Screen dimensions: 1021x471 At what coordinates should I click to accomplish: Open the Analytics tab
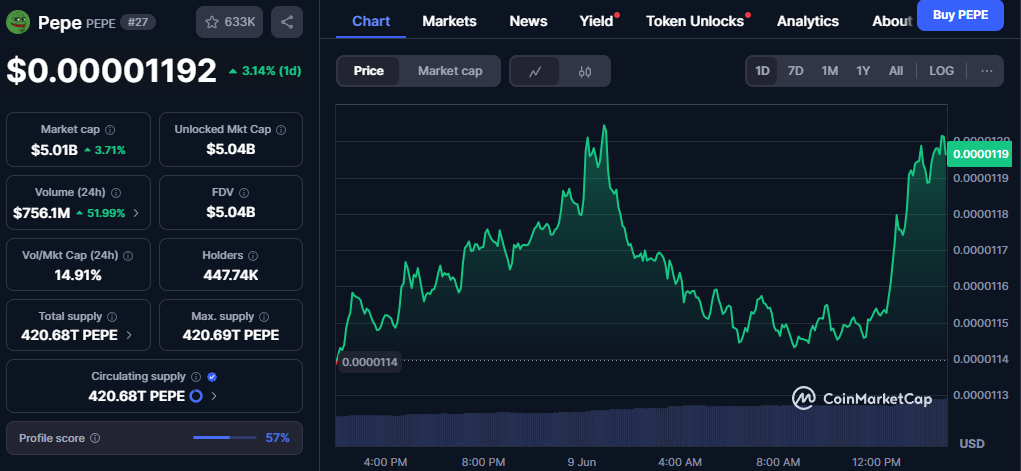click(x=807, y=21)
